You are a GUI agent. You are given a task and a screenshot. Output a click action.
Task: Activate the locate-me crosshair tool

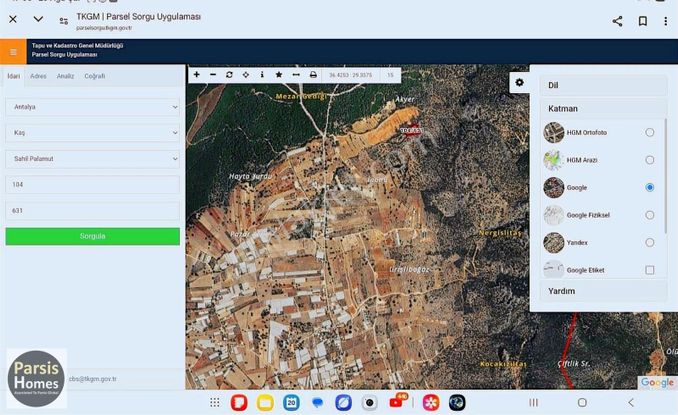click(246, 75)
